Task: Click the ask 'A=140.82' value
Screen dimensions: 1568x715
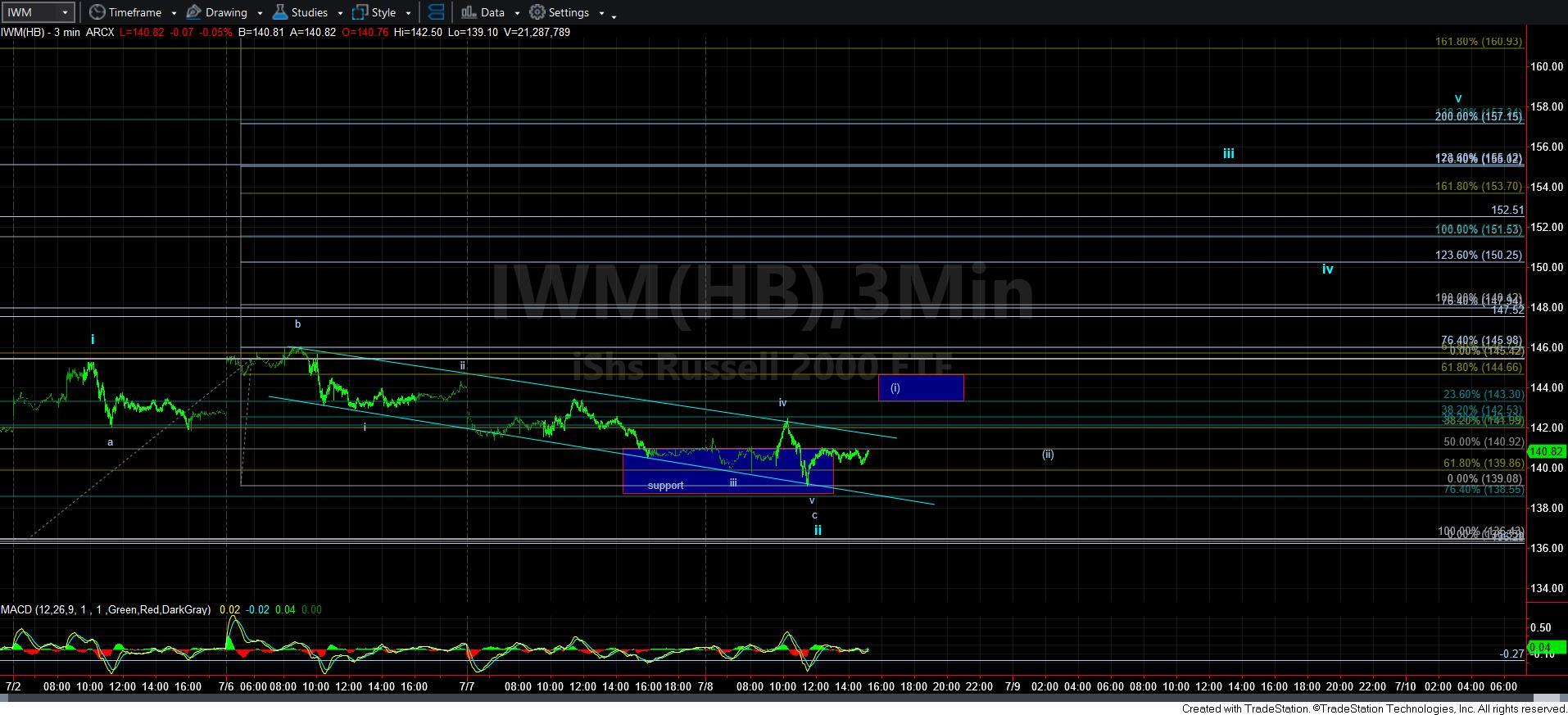Action: click(x=312, y=32)
